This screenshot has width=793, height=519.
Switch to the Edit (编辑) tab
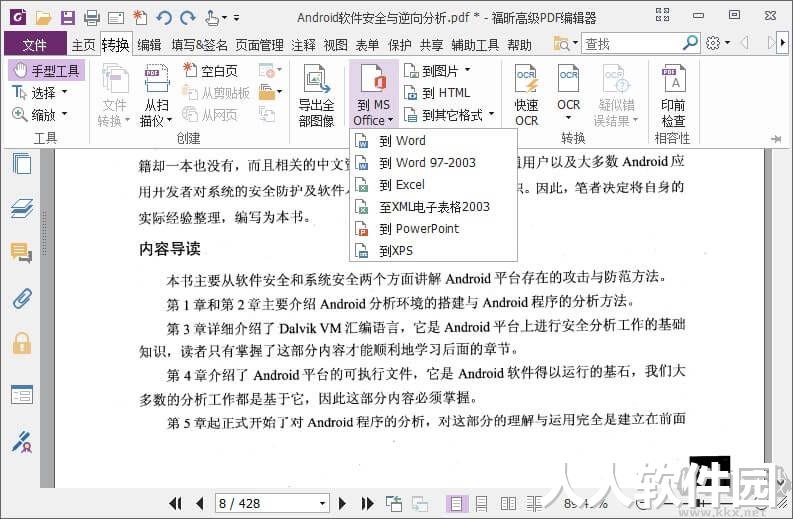(x=149, y=45)
